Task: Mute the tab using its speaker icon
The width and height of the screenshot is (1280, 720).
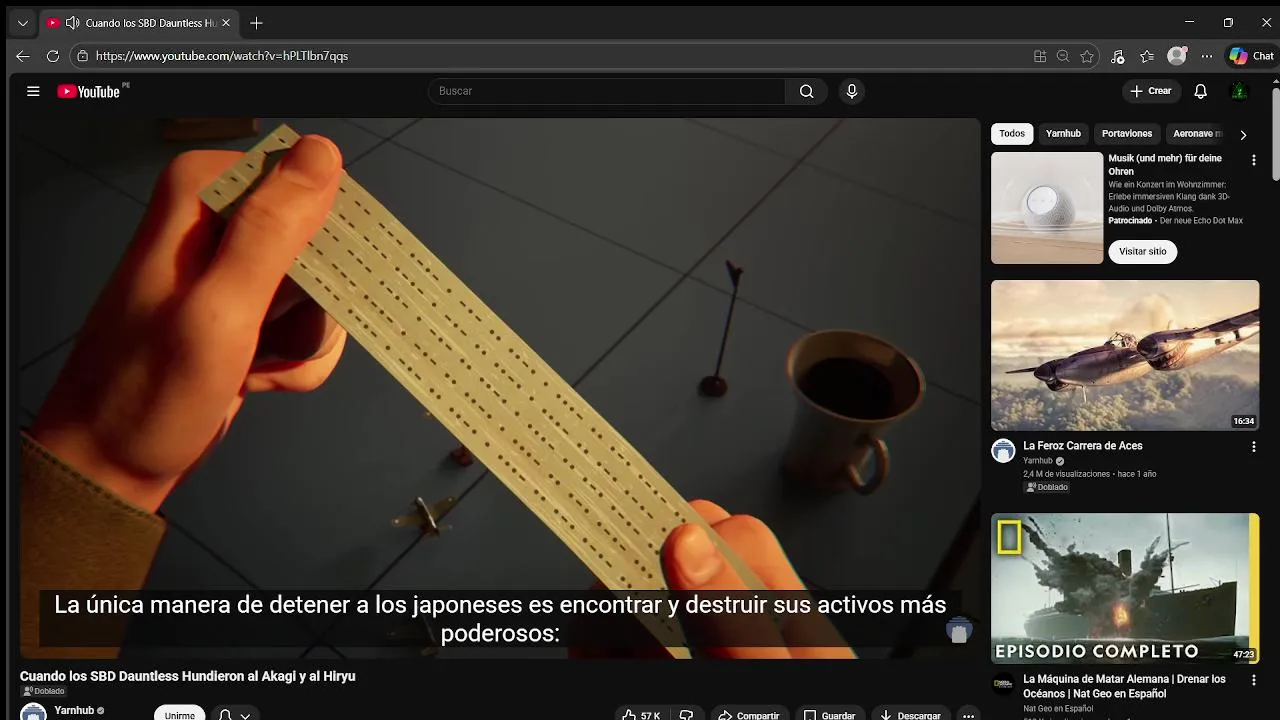Action: (x=72, y=23)
